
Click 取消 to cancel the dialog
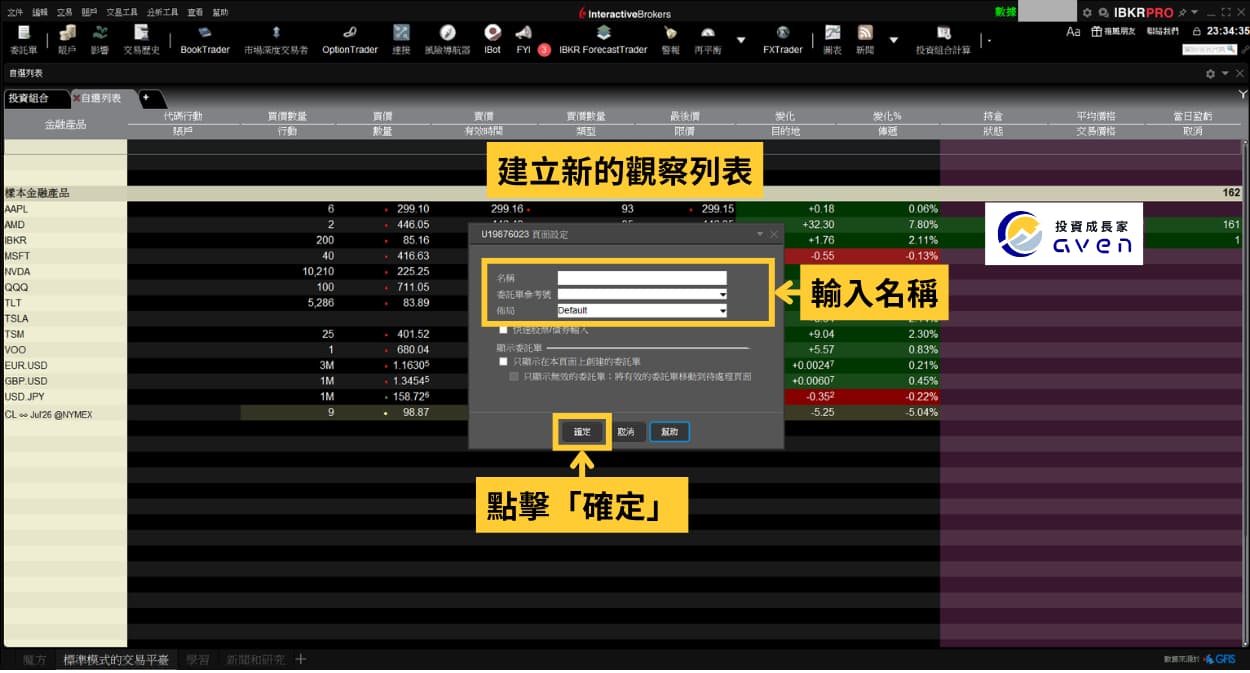626,432
